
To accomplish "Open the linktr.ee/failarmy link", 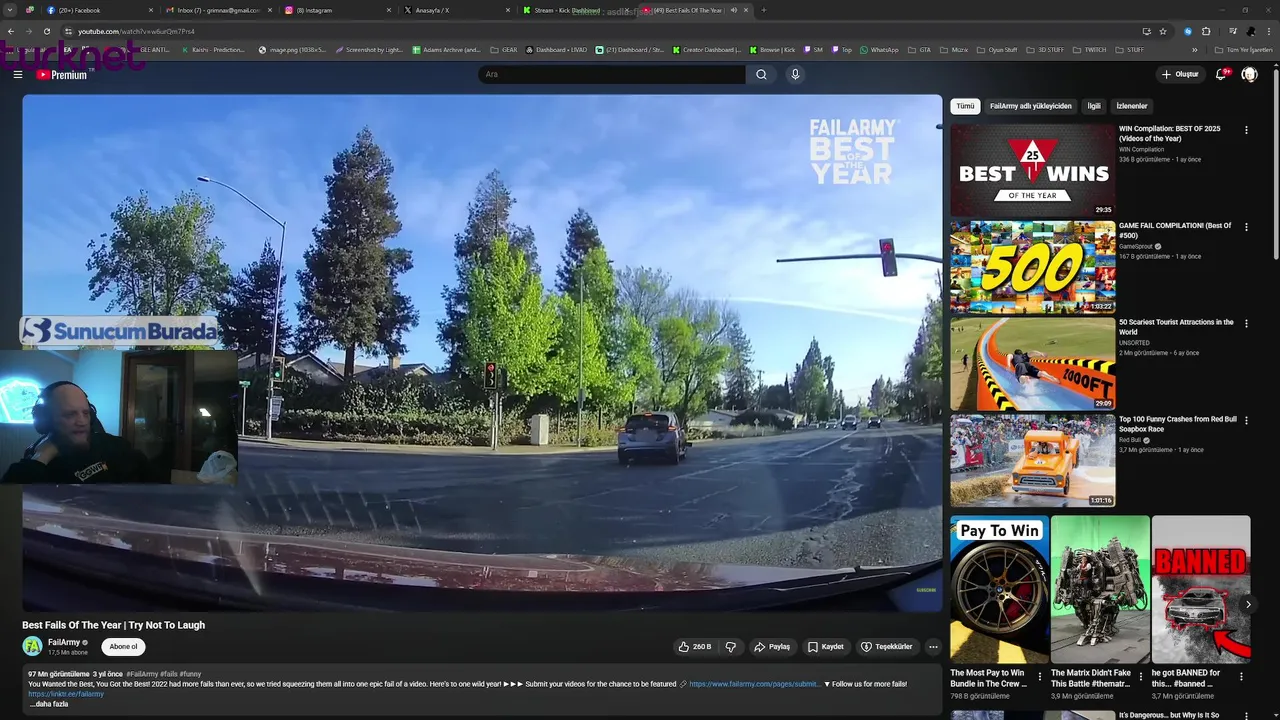I will pos(66,694).
